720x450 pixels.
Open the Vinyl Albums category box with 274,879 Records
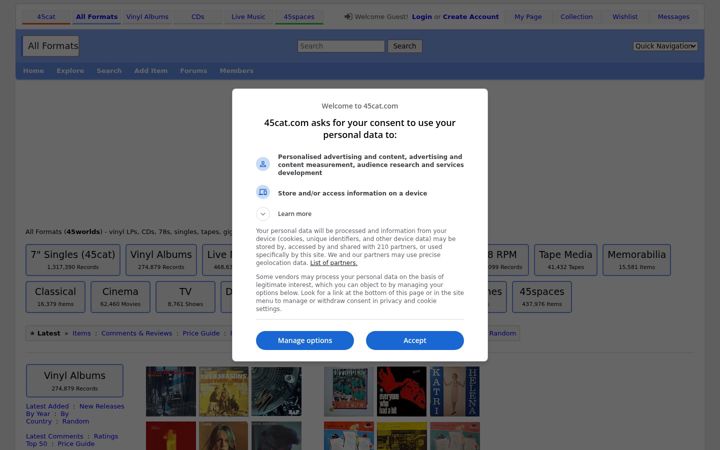click(x=161, y=260)
